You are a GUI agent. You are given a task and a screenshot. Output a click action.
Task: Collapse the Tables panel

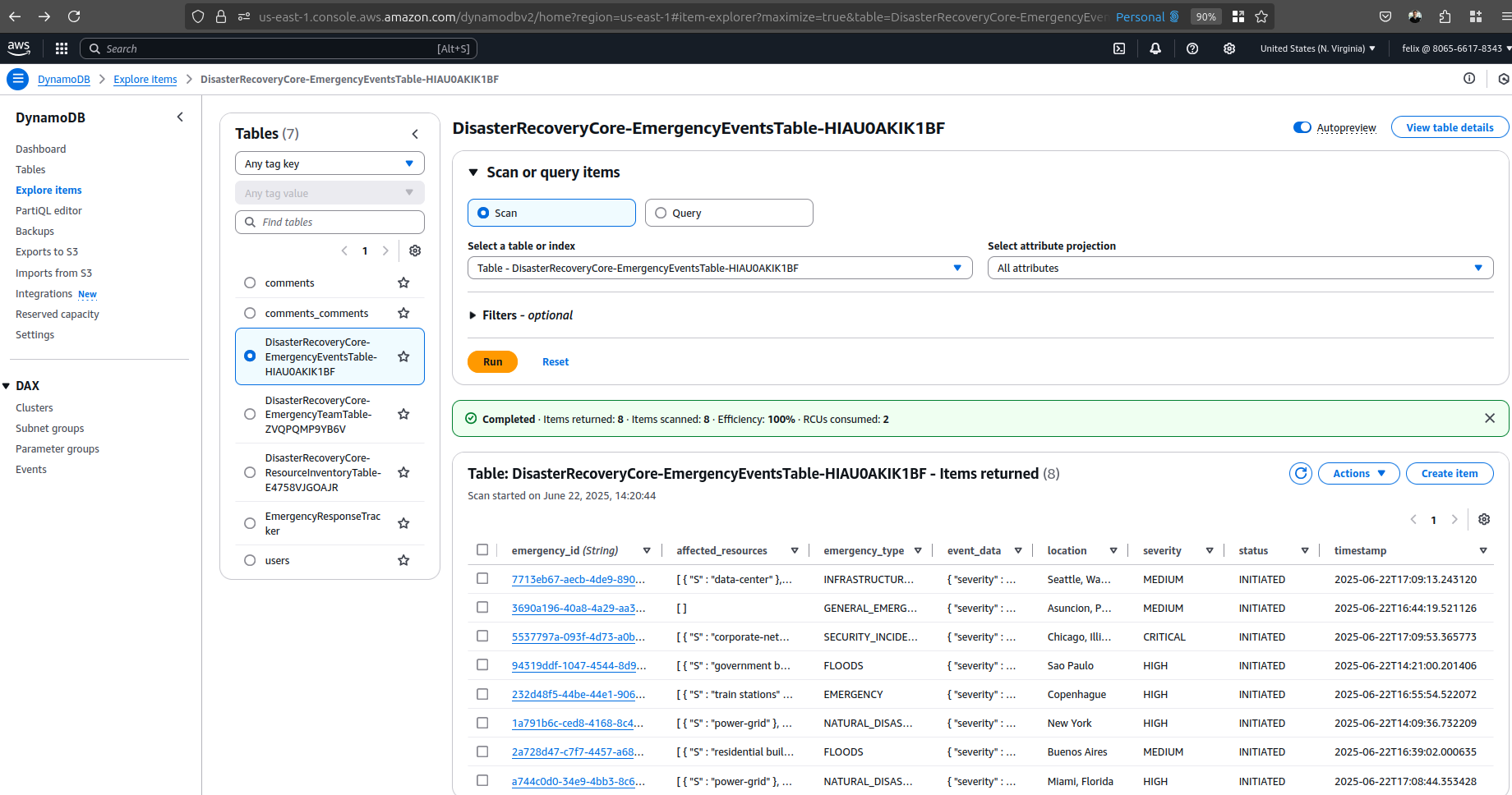click(x=415, y=134)
